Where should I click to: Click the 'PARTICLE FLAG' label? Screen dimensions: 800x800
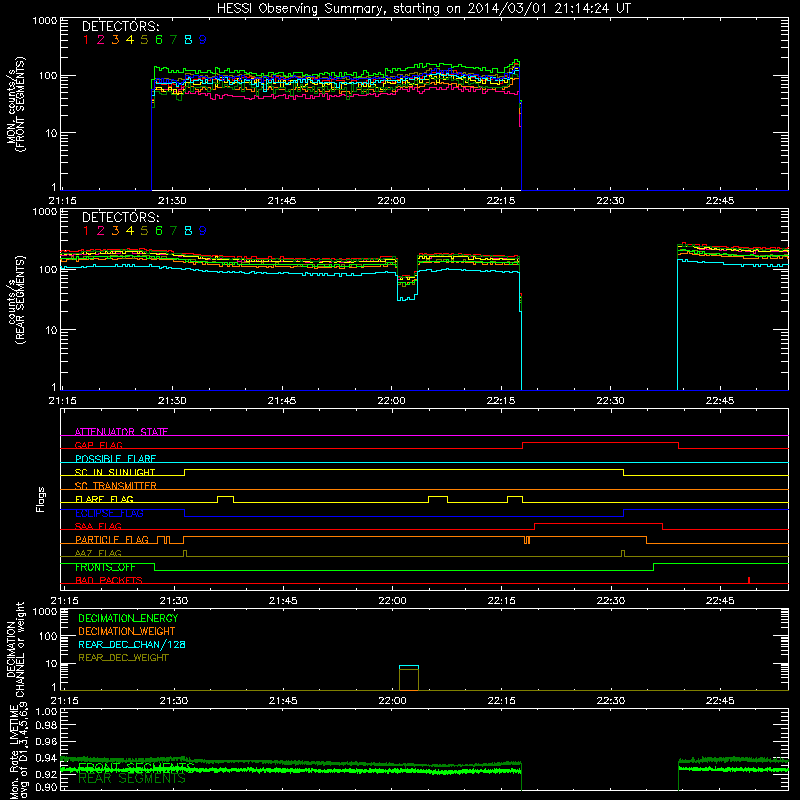[112, 539]
